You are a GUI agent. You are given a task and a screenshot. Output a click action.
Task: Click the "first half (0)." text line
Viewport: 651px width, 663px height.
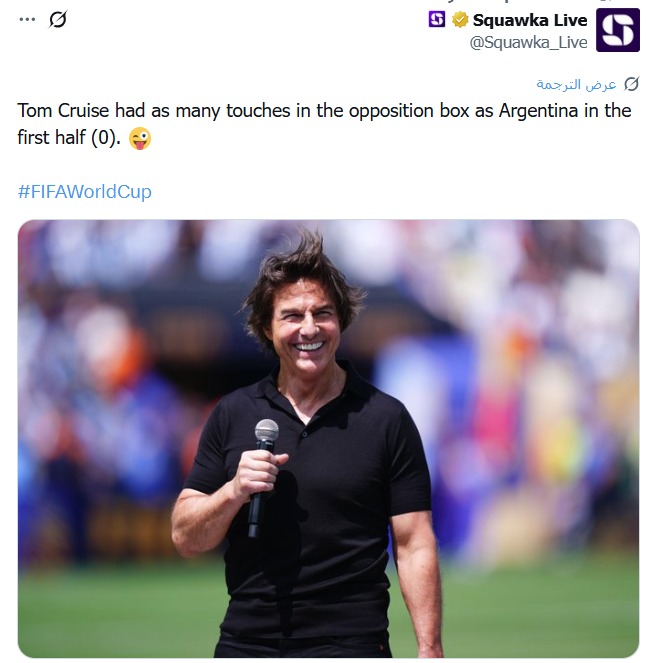click(x=69, y=137)
